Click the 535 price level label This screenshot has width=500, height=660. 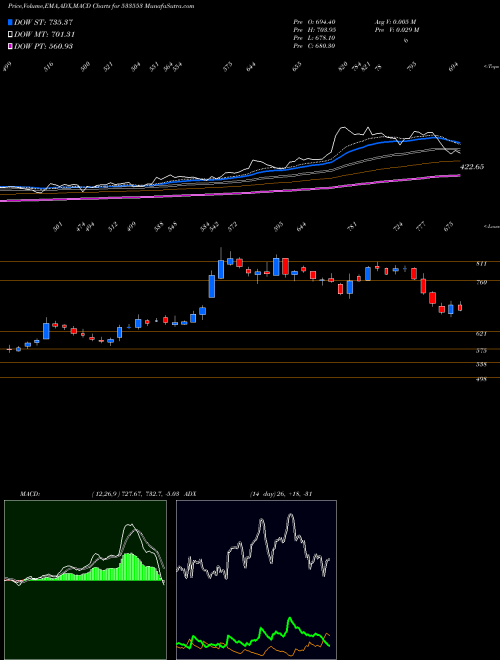481,365
